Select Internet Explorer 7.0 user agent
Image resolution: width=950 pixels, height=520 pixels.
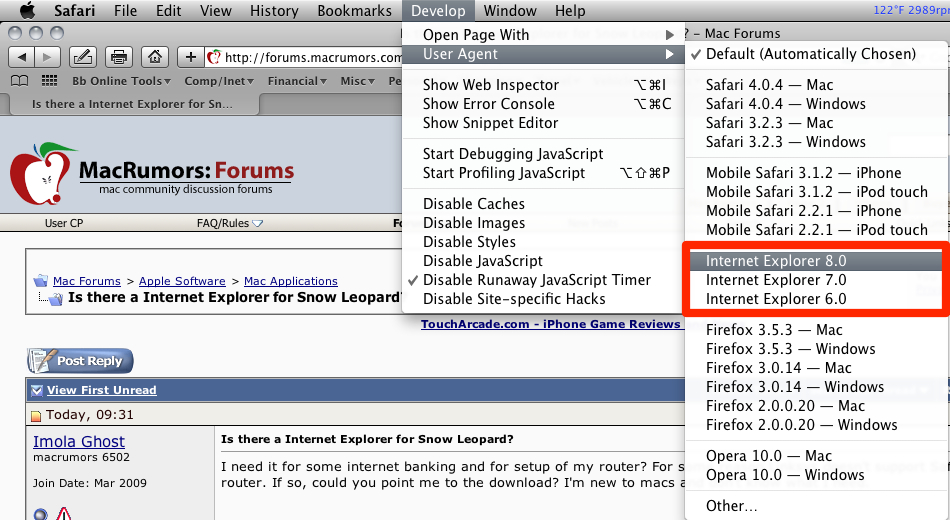(x=817, y=280)
